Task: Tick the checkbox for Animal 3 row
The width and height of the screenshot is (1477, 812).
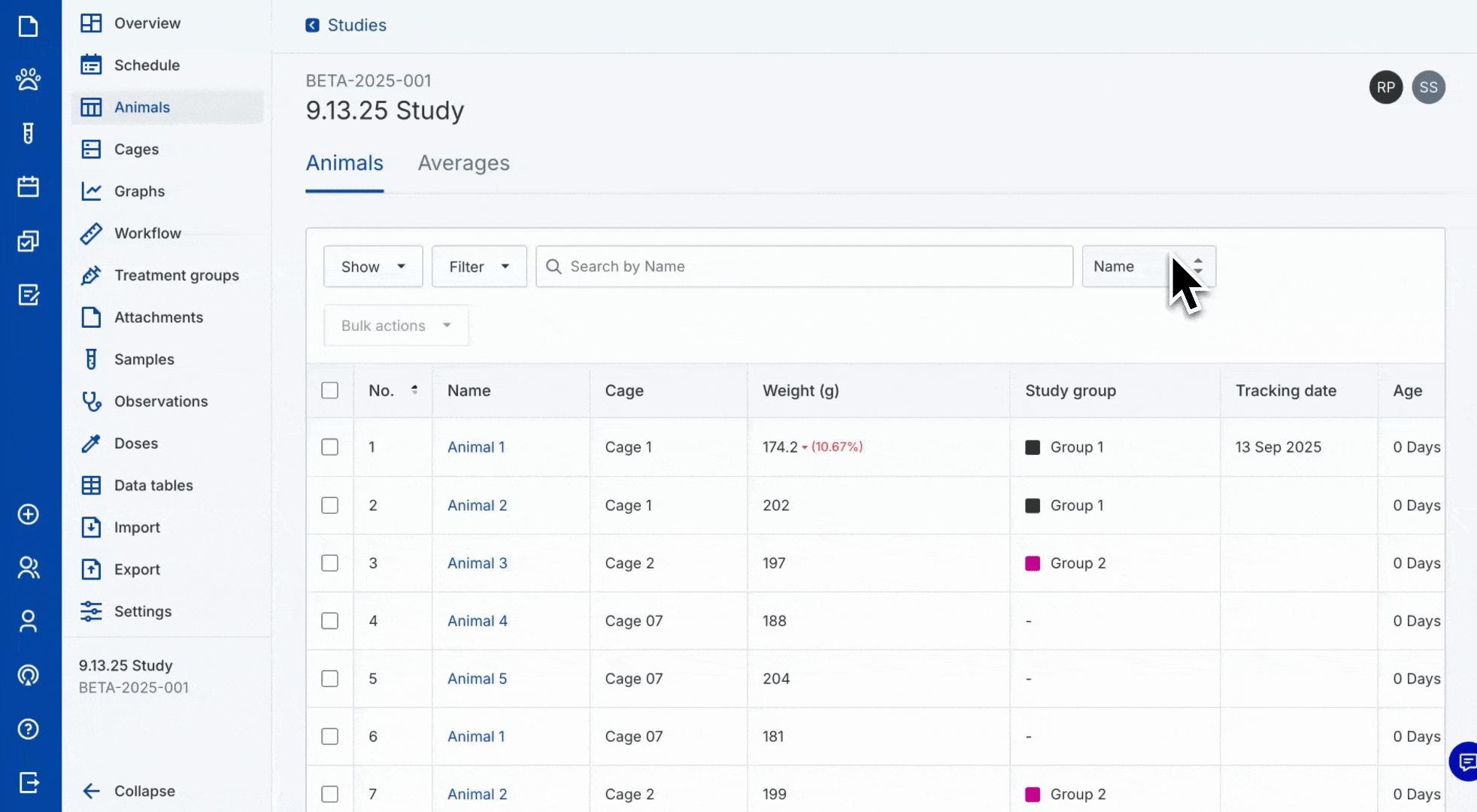Action: click(x=329, y=563)
